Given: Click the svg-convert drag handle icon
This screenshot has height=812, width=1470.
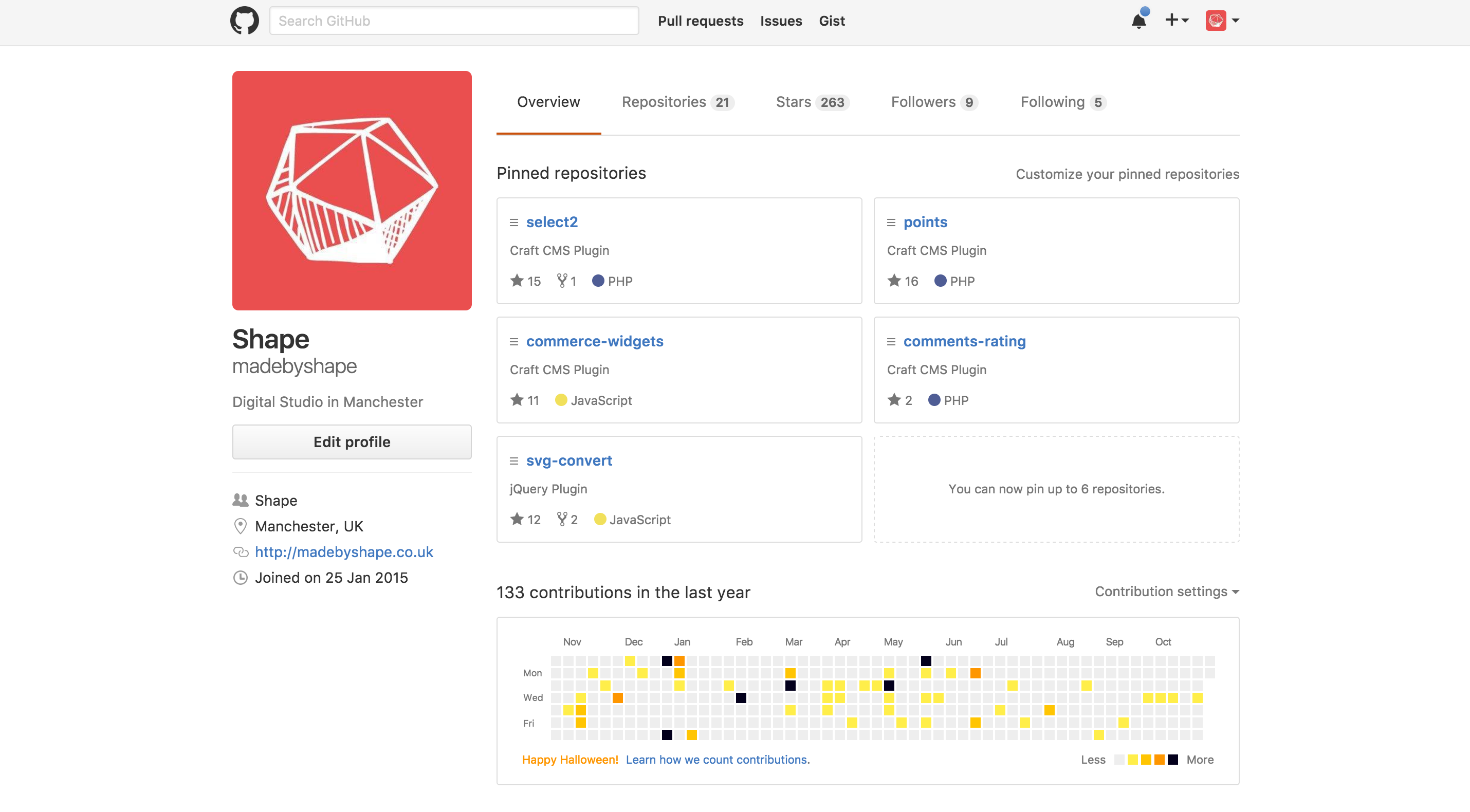Looking at the screenshot, I should pyautogui.click(x=513, y=461).
